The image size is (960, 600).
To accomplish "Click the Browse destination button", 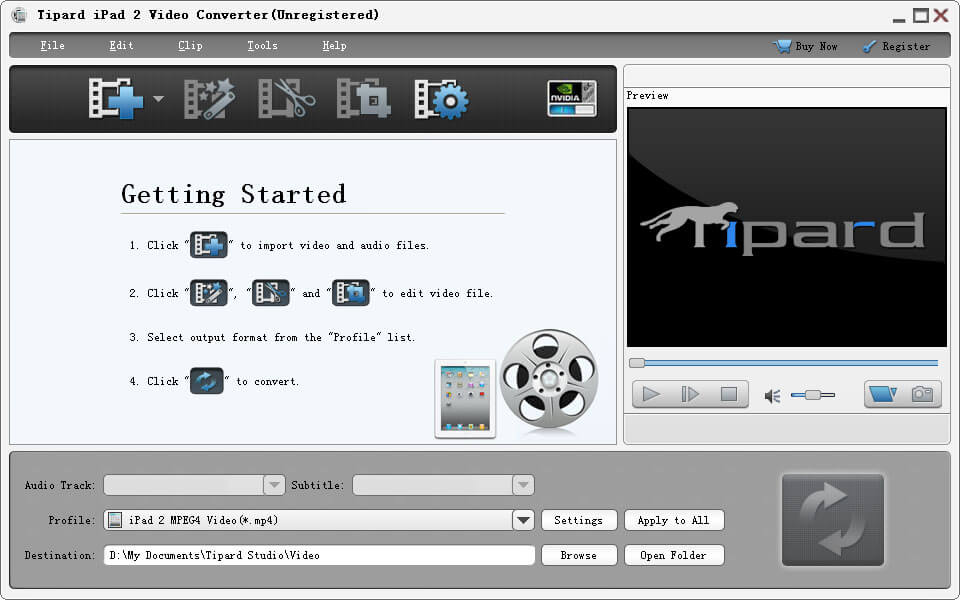I will point(578,555).
